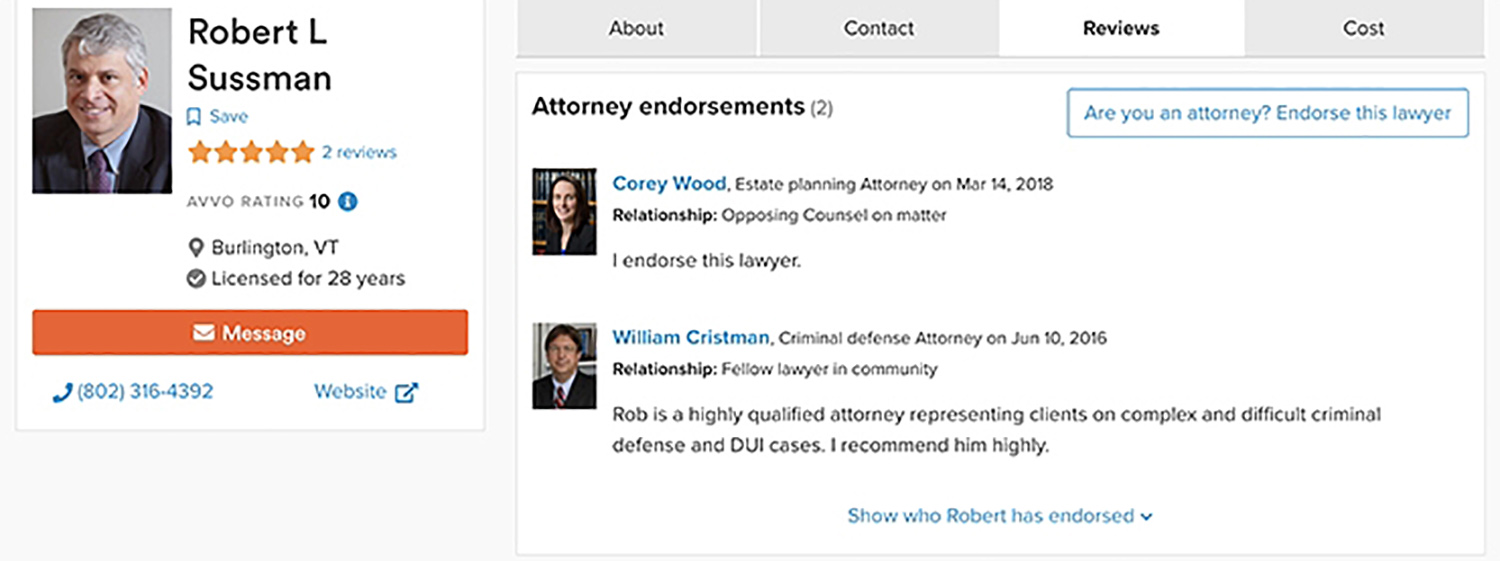1500x561 pixels.
Task: Click Endorse this lawyer button
Action: click(x=1267, y=113)
